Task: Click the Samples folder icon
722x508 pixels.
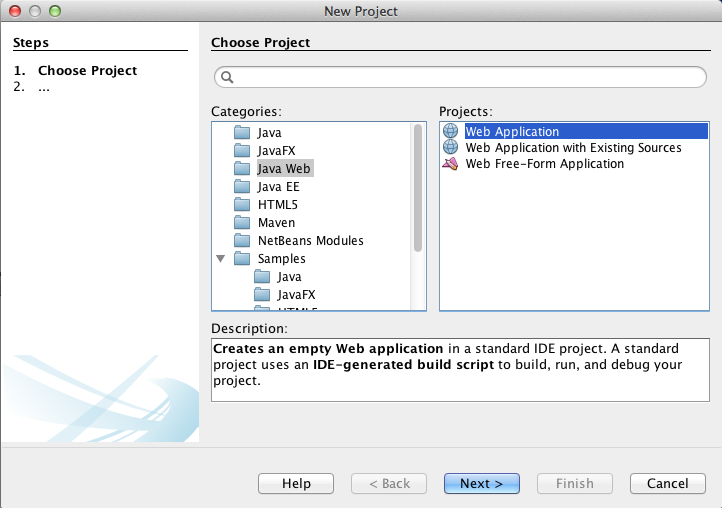Action: pos(242,258)
